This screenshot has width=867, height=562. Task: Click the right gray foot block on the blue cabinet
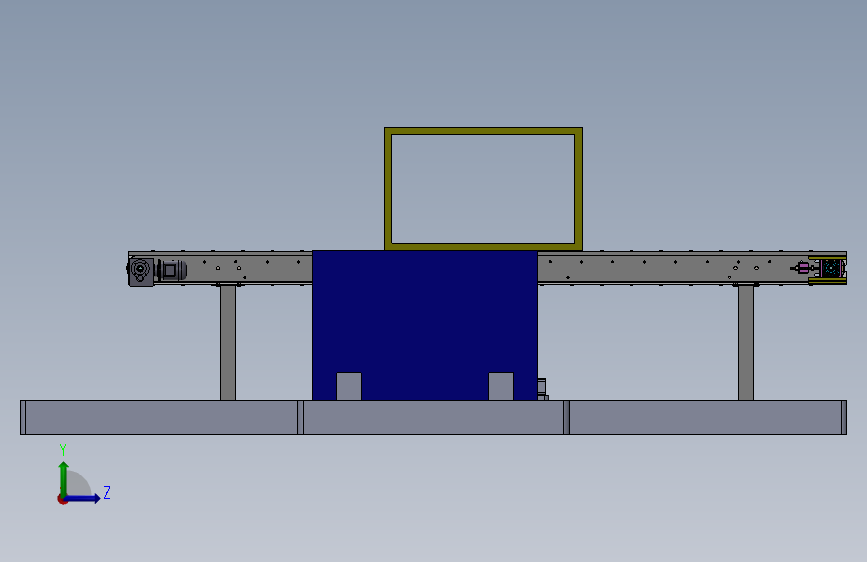coord(501,387)
